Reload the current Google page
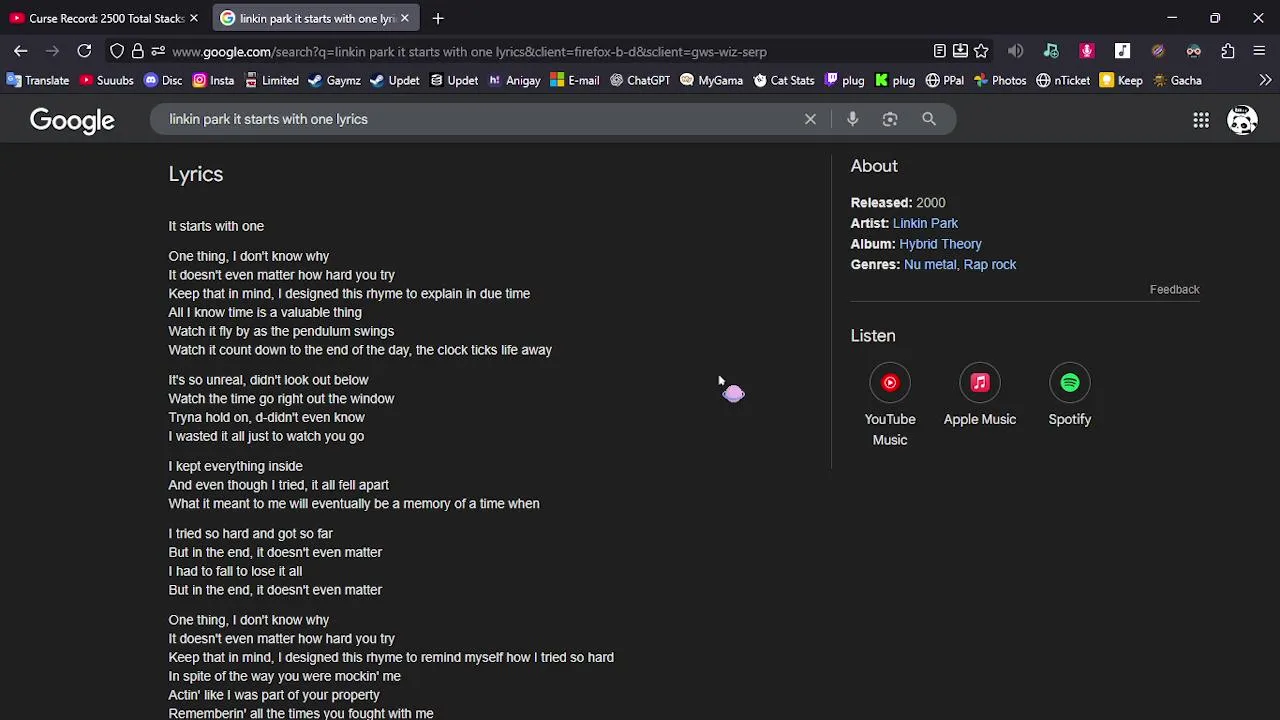 pyautogui.click(x=84, y=51)
